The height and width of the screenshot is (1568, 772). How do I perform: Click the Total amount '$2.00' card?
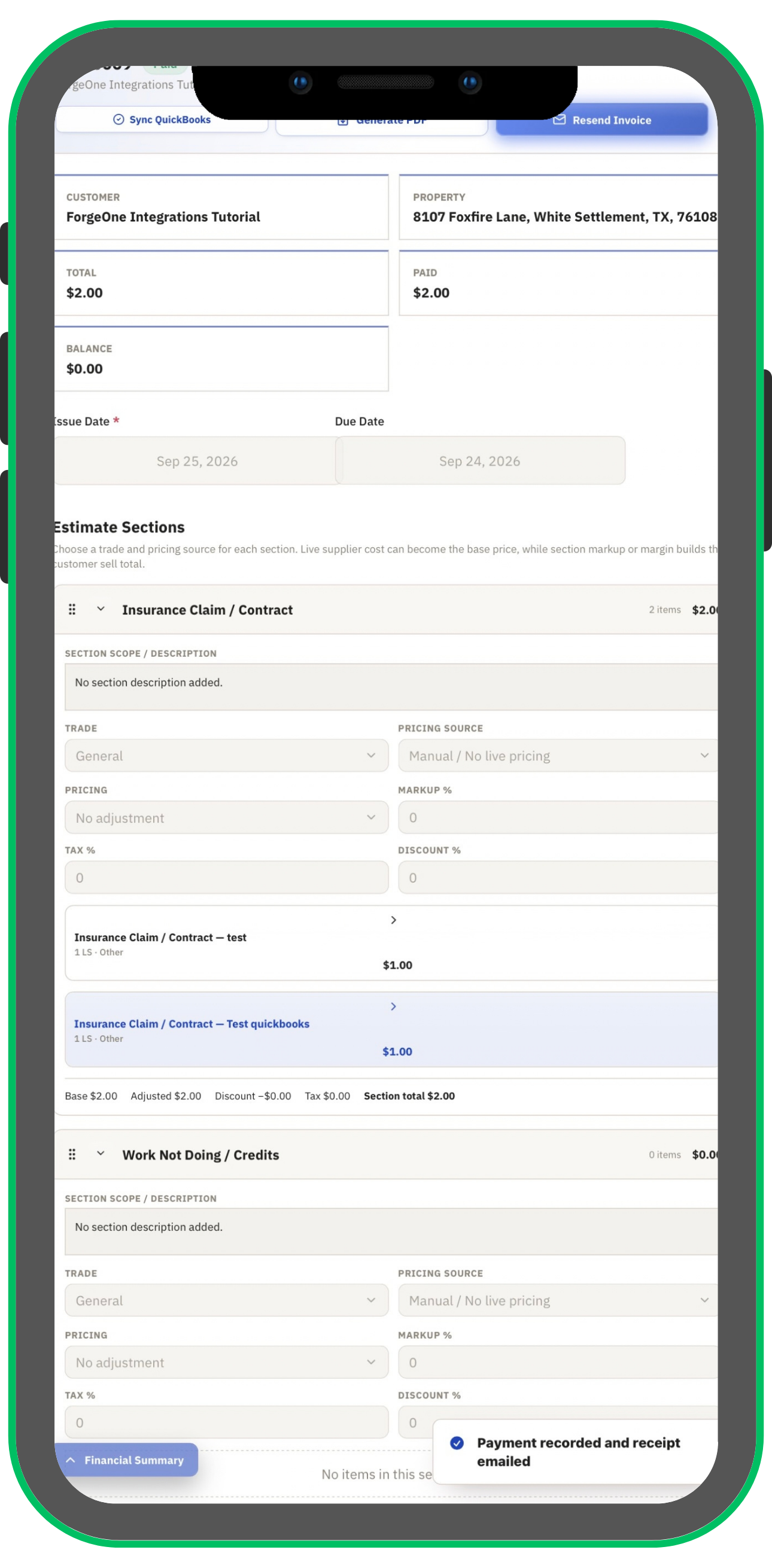pyautogui.click(x=221, y=283)
